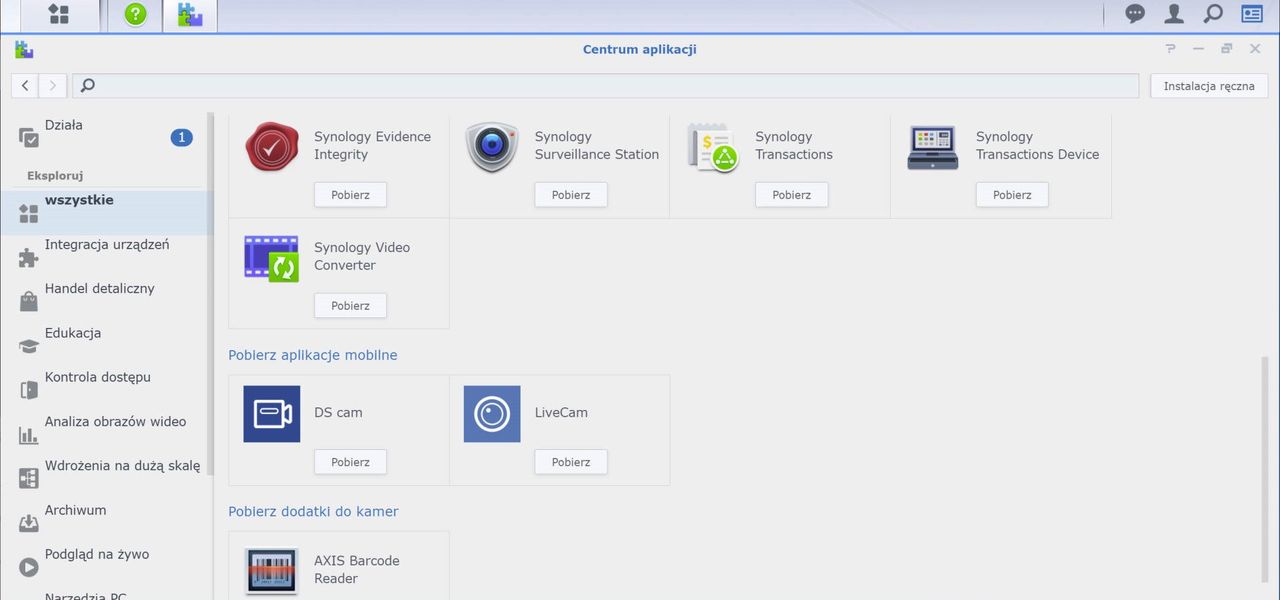Click Pobierz for Synology Transactions
1280x600 pixels.
pos(791,195)
